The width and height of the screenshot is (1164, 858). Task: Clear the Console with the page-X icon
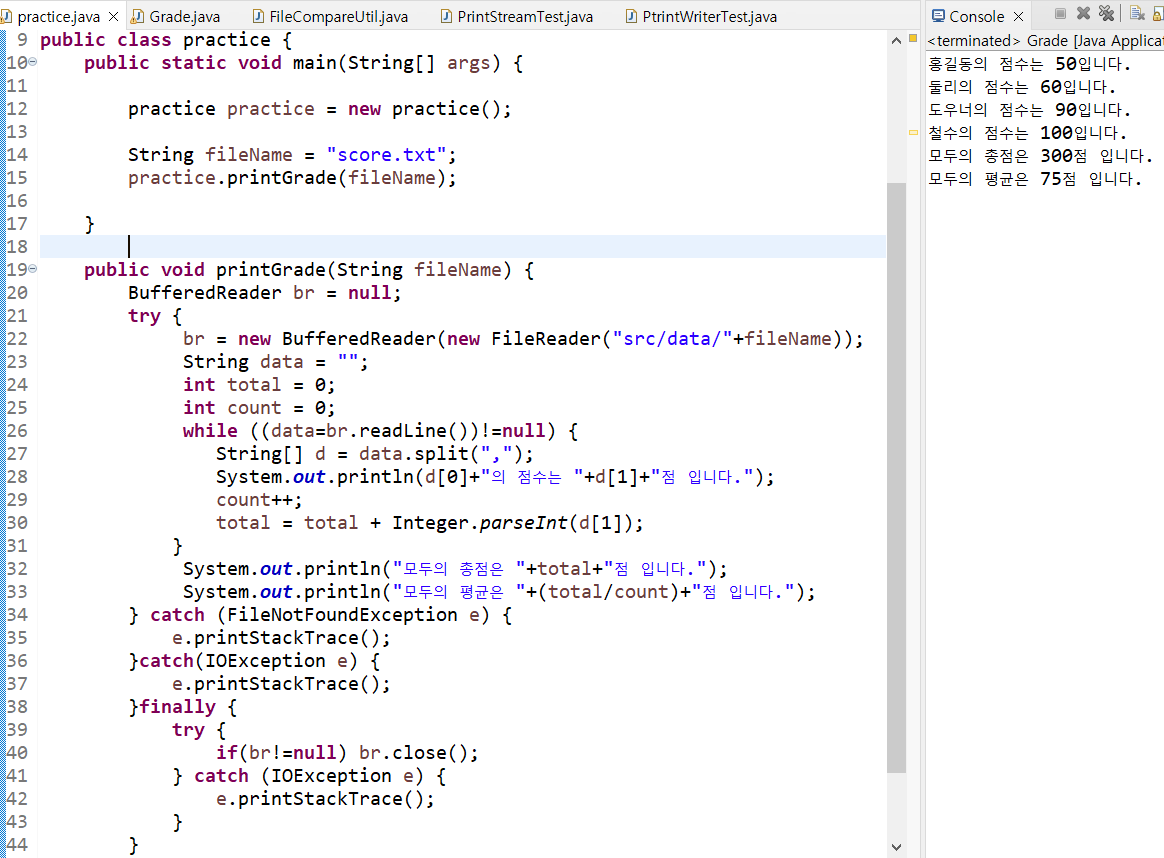[x=1137, y=13]
